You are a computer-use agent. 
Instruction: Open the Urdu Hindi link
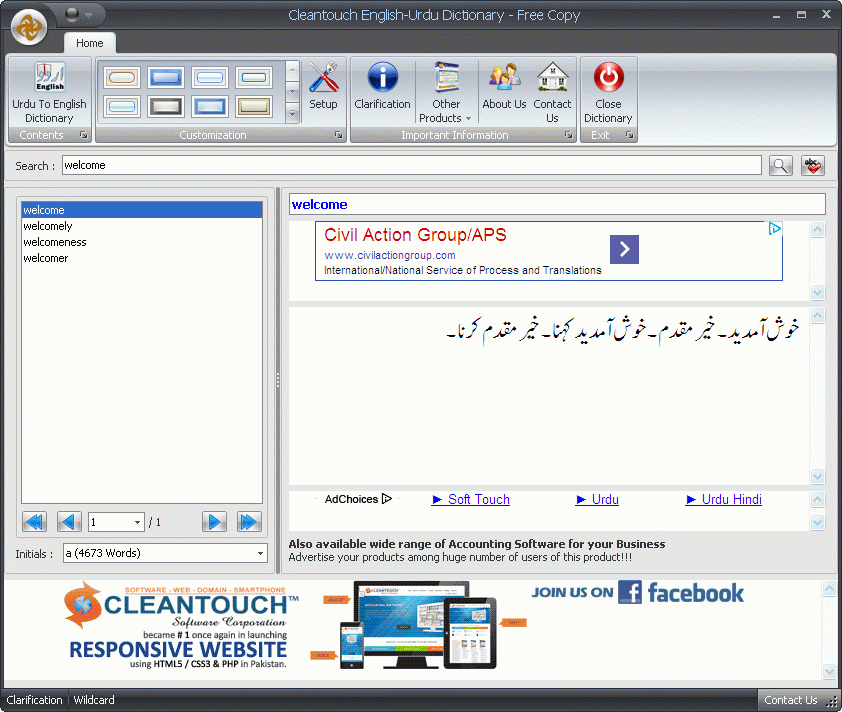point(723,499)
